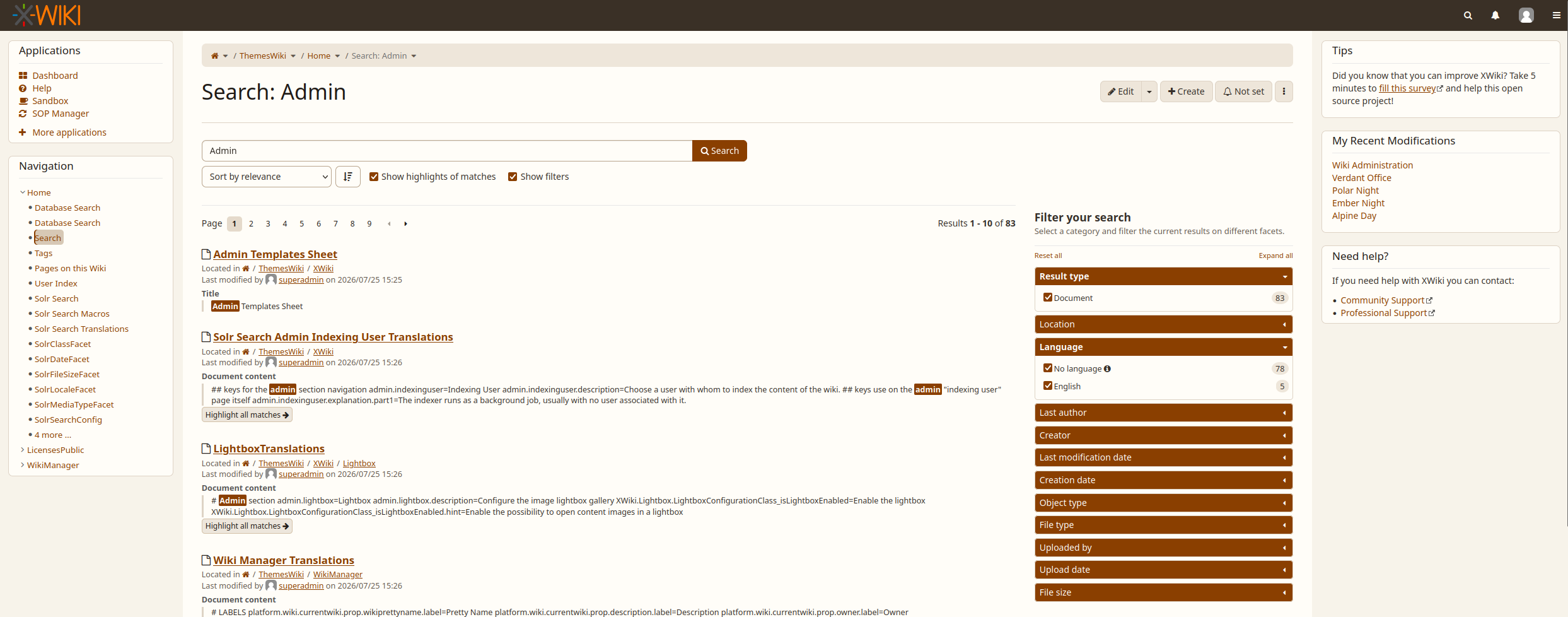Screen dimensions: 1568x617
Task: Open Tags in navigation tree
Action: [44, 253]
